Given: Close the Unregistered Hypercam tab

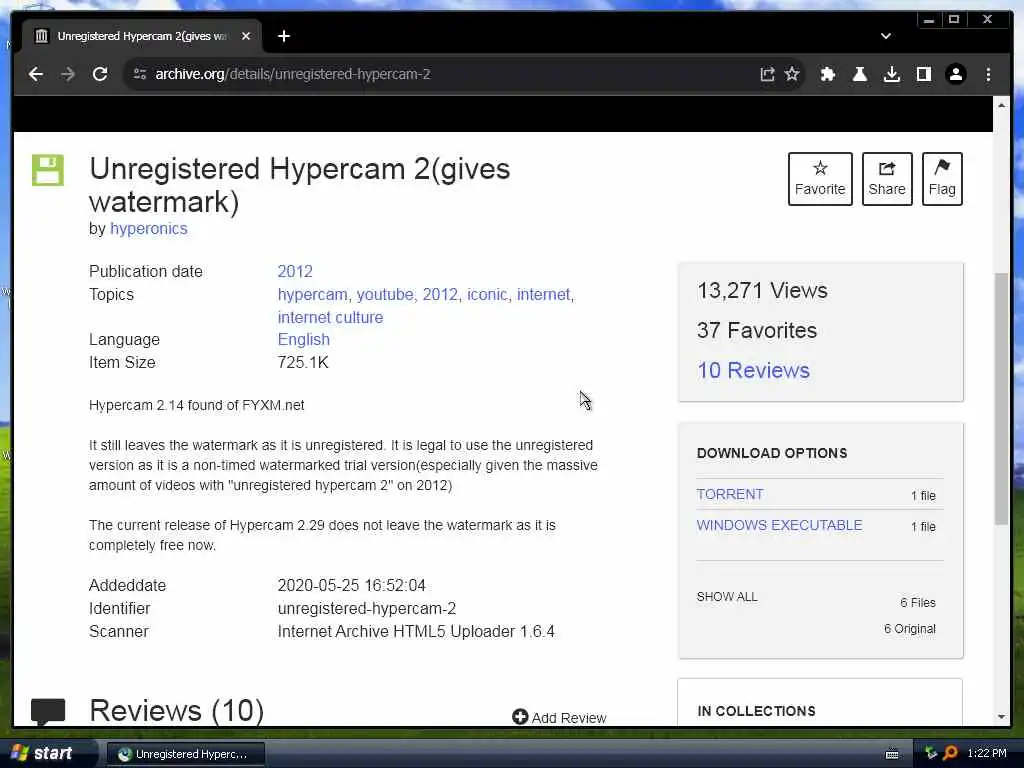Looking at the screenshot, I should coord(246,36).
